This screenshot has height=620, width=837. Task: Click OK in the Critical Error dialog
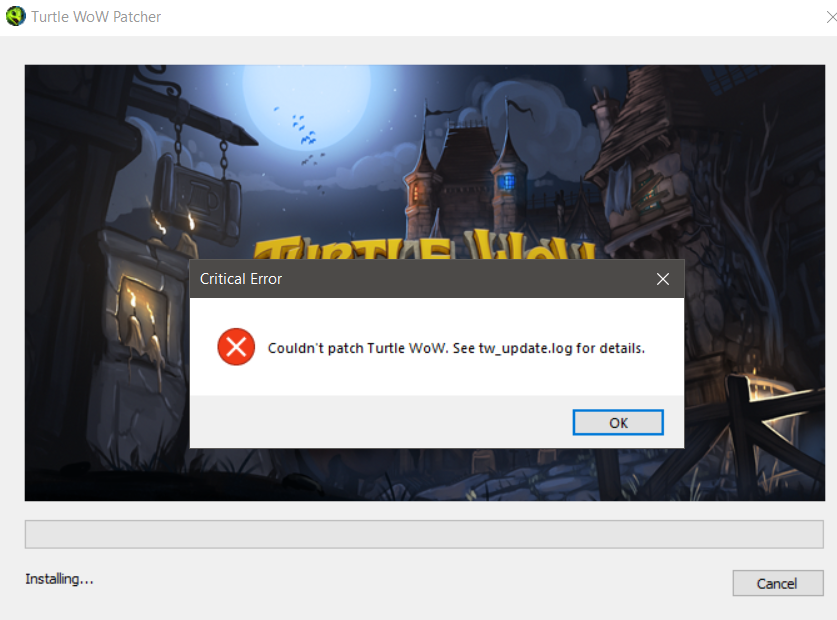(x=618, y=422)
